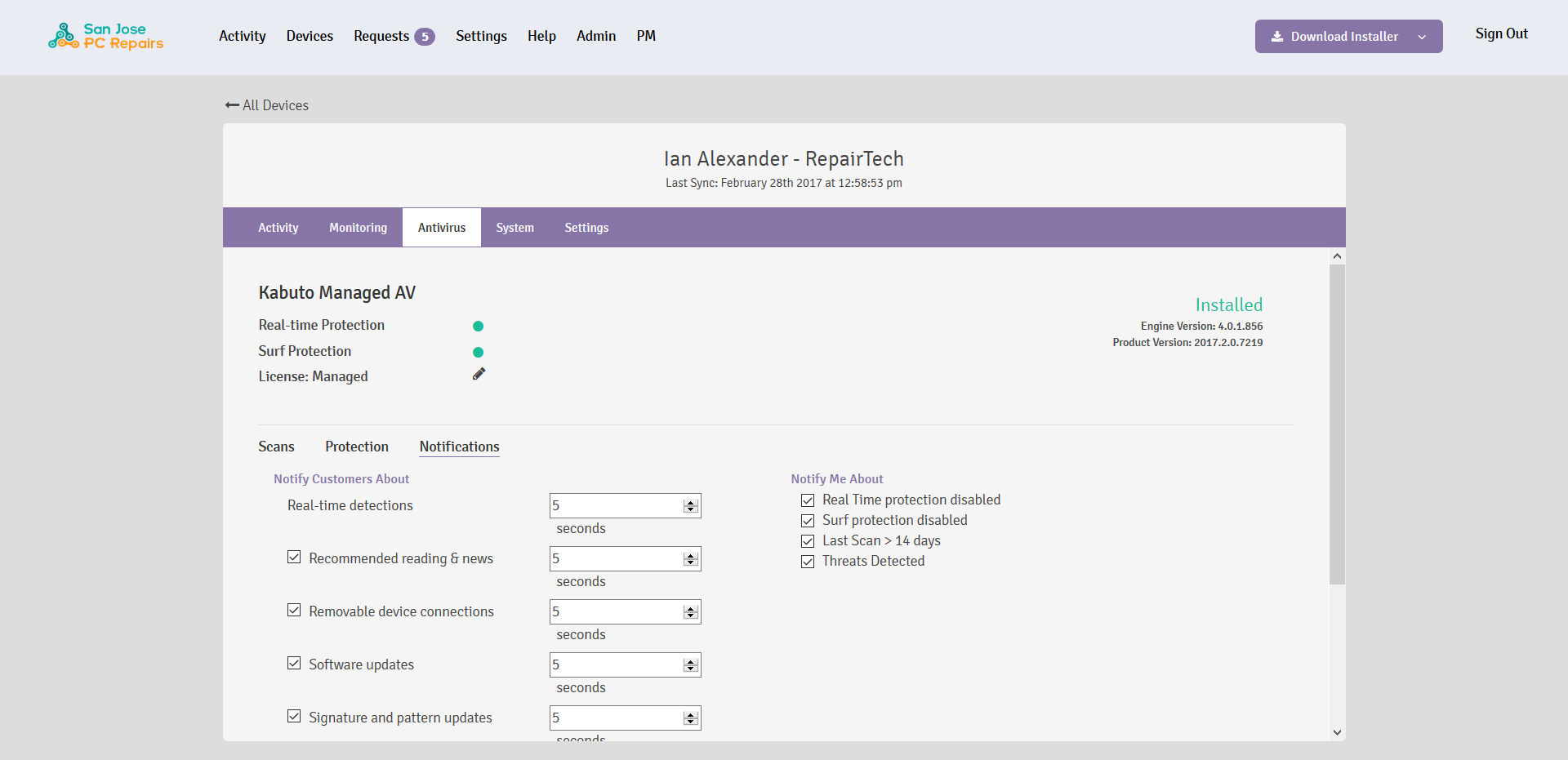Click the stepper on Software updates field
The width and height of the screenshot is (1568, 760).
coord(691,665)
